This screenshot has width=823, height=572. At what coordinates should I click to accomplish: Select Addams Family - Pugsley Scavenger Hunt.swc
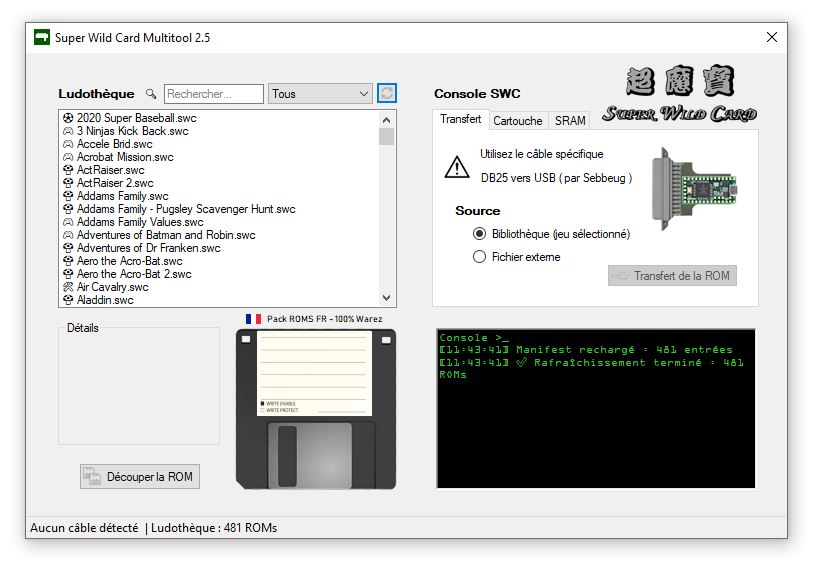(186, 209)
